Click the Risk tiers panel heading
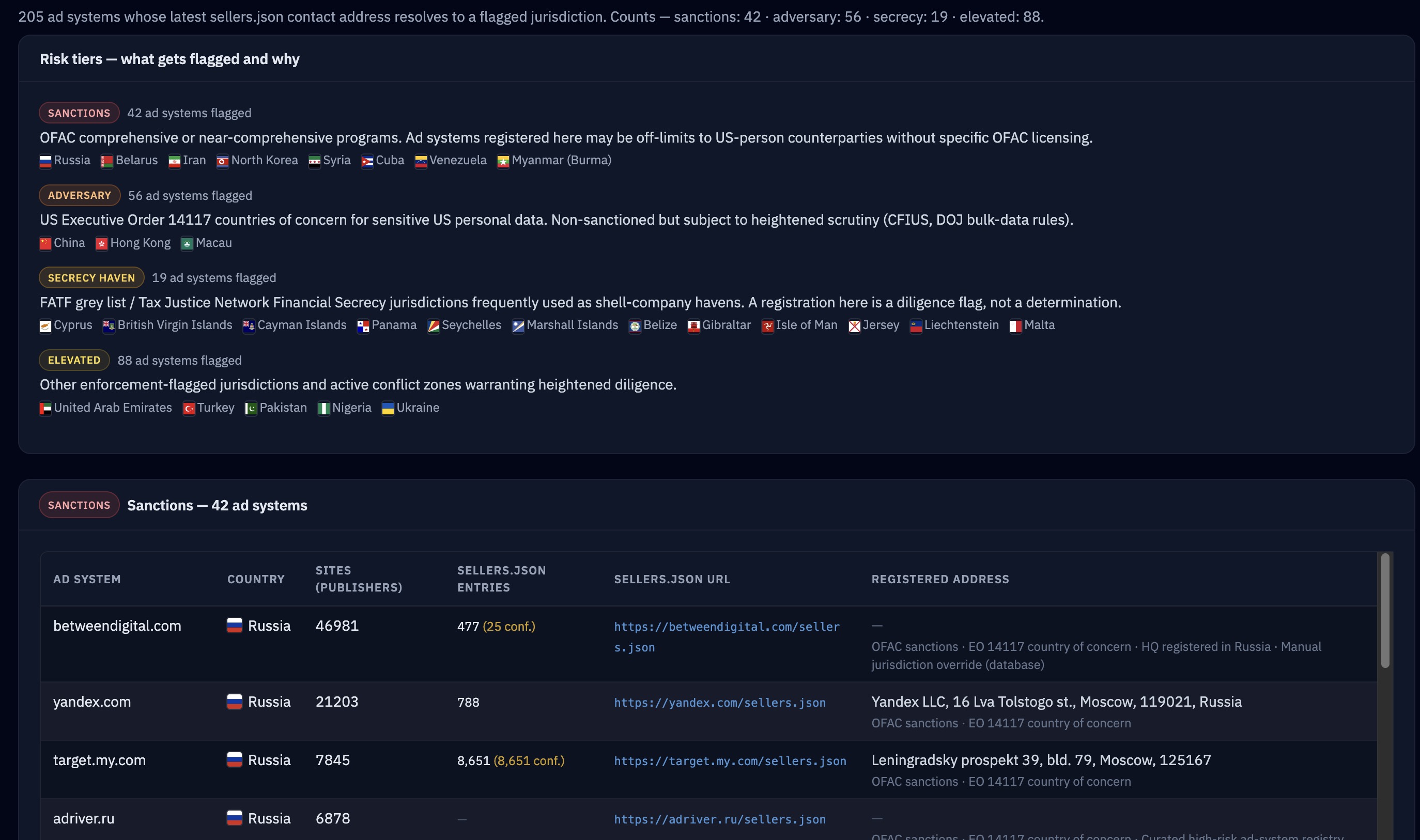This screenshot has height=840, width=1420. pos(169,59)
